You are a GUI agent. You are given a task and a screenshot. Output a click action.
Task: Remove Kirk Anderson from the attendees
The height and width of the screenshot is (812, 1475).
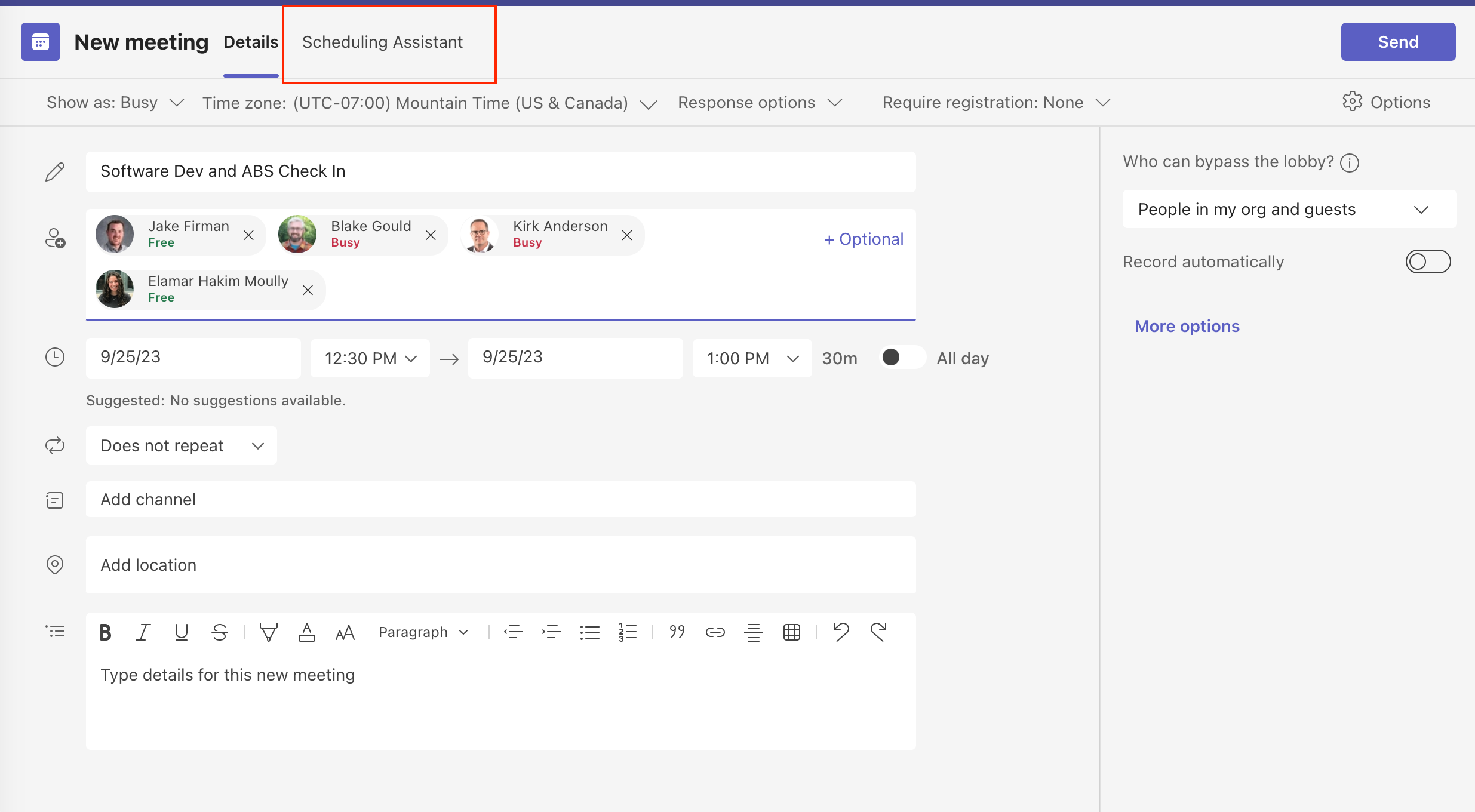[627, 235]
